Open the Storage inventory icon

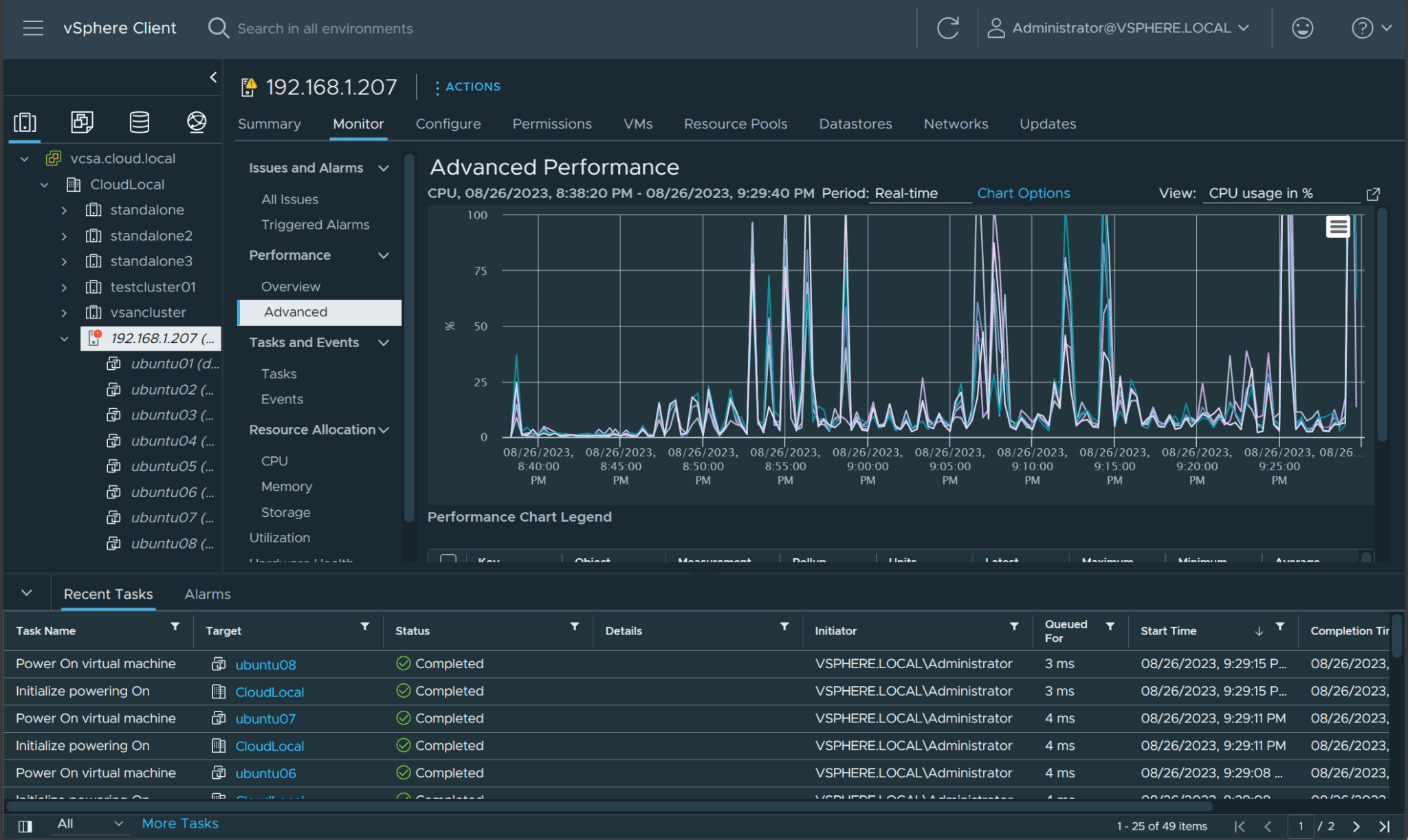pyautogui.click(x=139, y=122)
